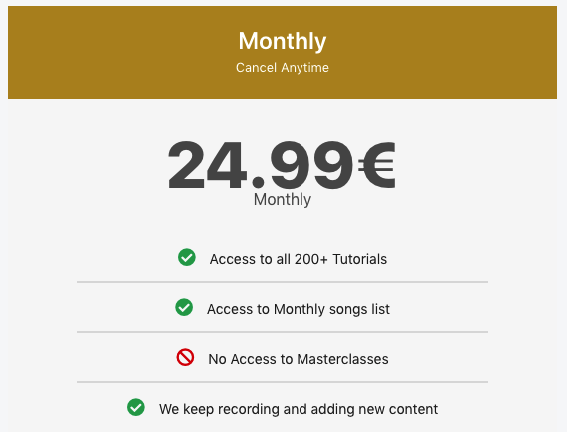The height and width of the screenshot is (432, 567).
Task: Click the word Masterclasses in the feature list
Action: pyautogui.click(x=343, y=359)
